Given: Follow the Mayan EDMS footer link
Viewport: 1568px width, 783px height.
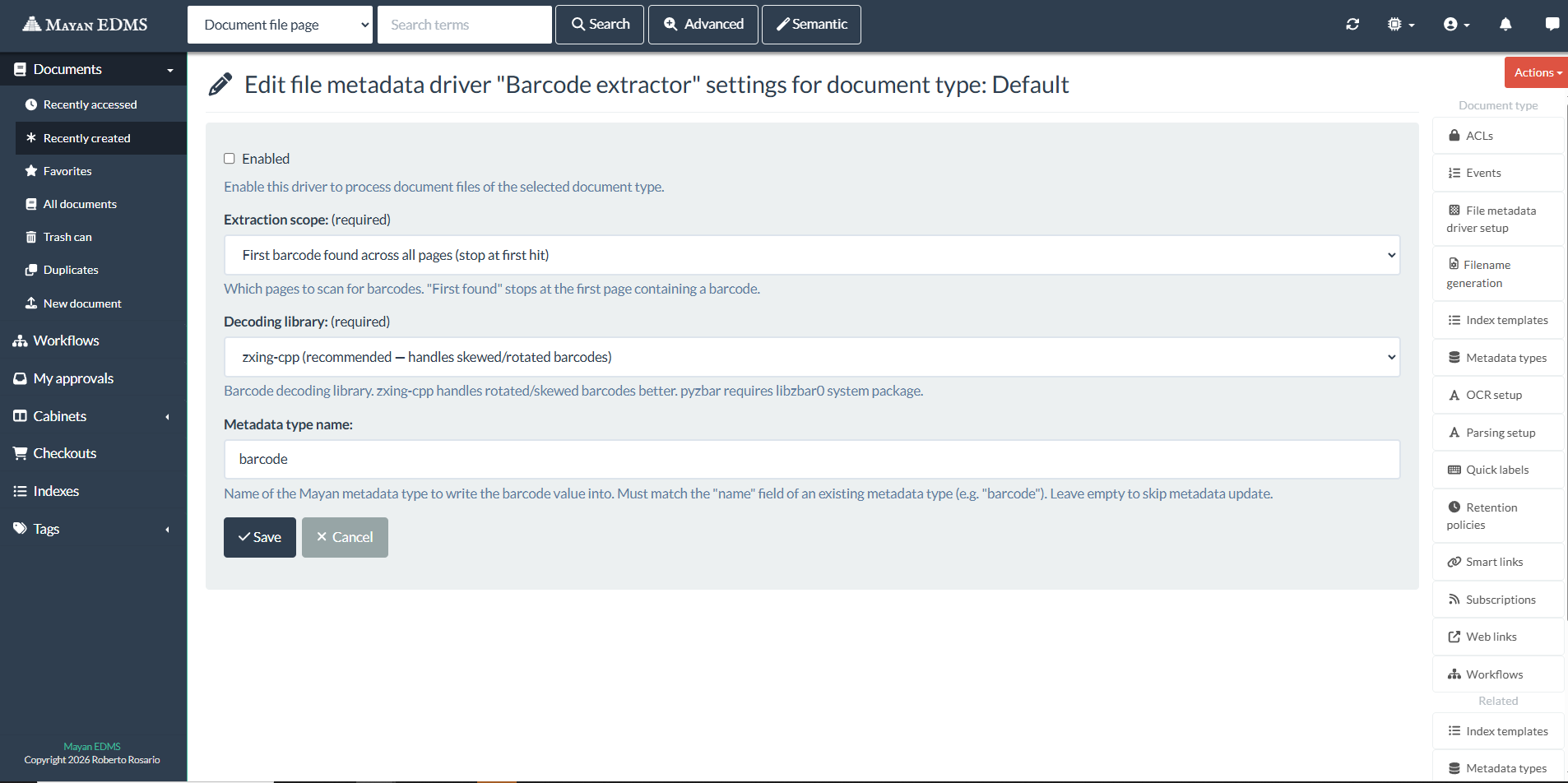Looking at the screenshot, I should click(x=92, y=747).
